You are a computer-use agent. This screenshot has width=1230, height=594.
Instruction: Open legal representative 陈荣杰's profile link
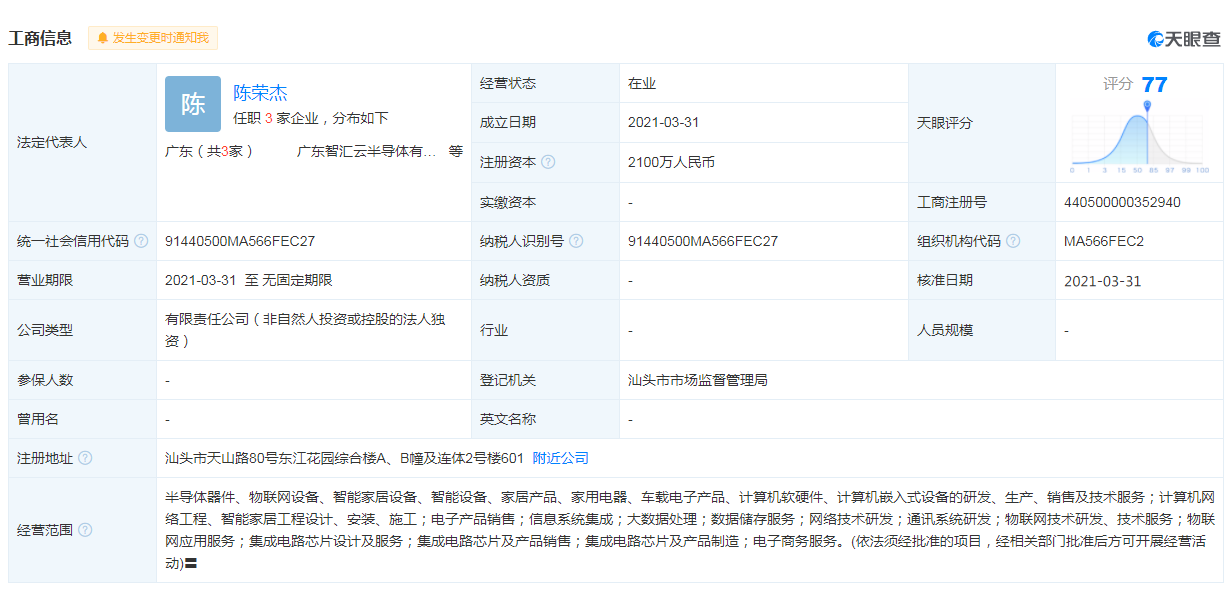coord(260,93)
